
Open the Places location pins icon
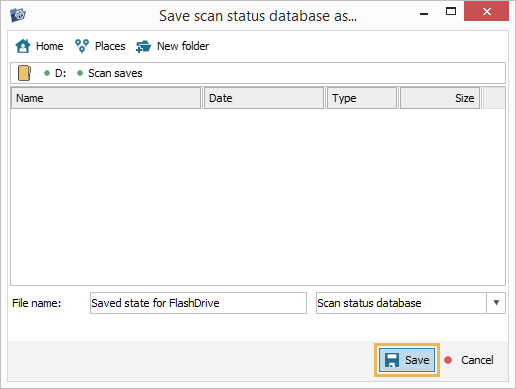pyautogui.click(x=82, y=46)
